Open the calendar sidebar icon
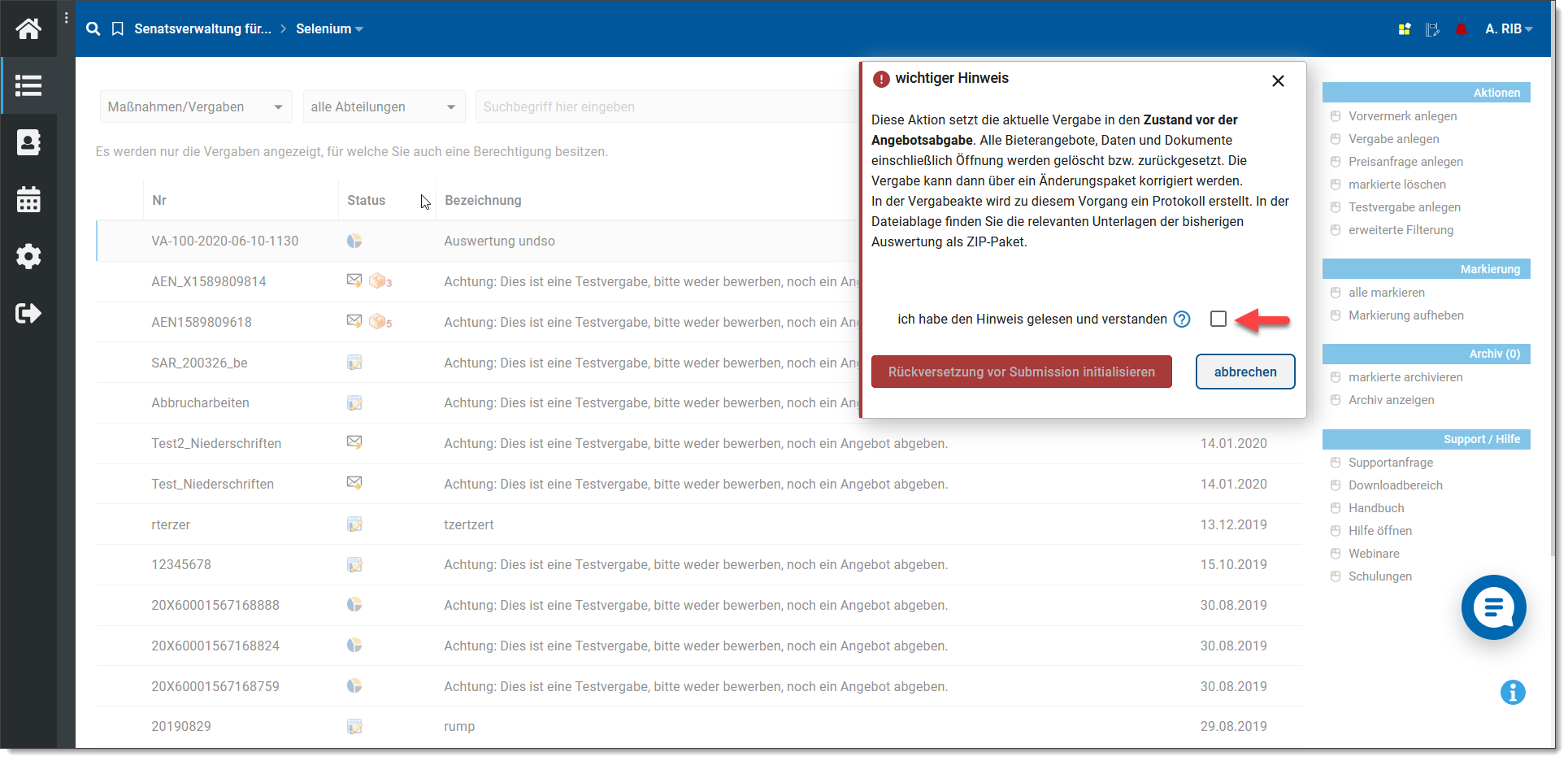This screenshot has width=1568, height=761. click(x=28, y=199)
